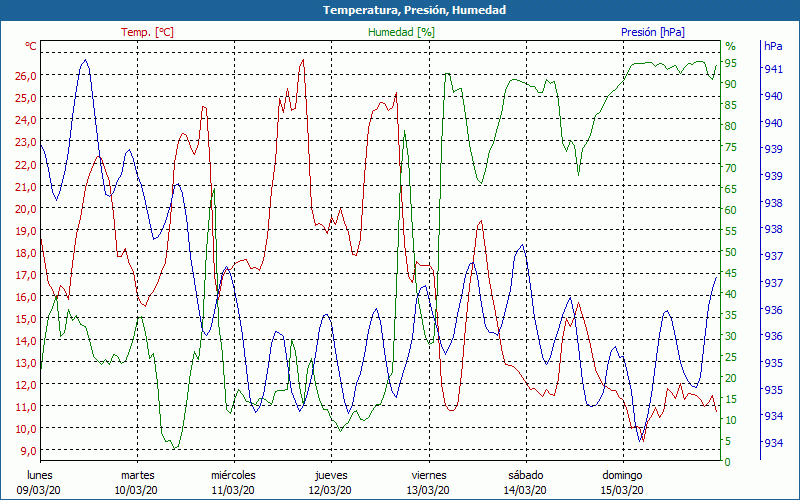
Task: Click the "23,0" temperature axis value
Action: 27,142
